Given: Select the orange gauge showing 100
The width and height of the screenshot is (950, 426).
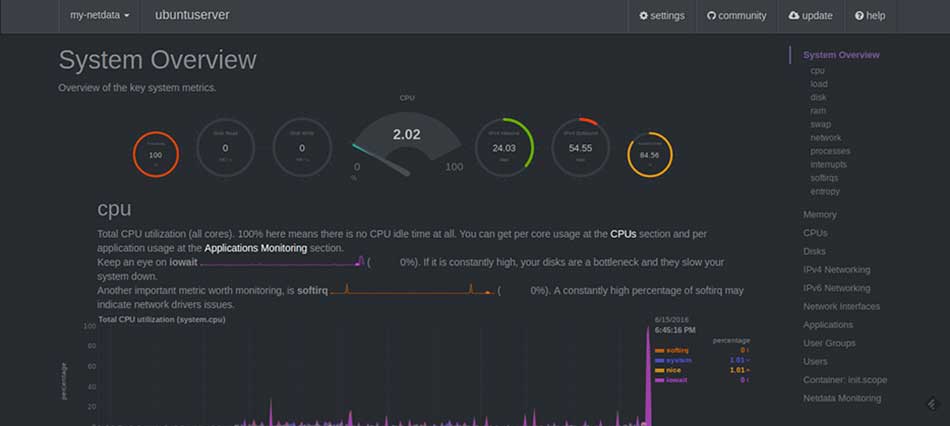Looking at the screenshot, I should click(155, 154).
